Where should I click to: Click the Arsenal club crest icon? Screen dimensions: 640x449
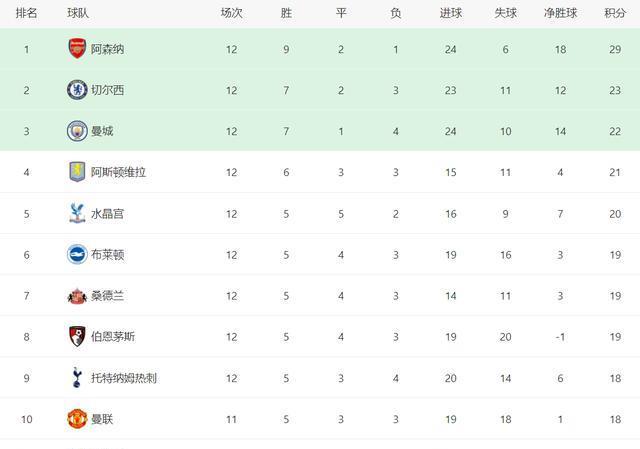[77, 49]
